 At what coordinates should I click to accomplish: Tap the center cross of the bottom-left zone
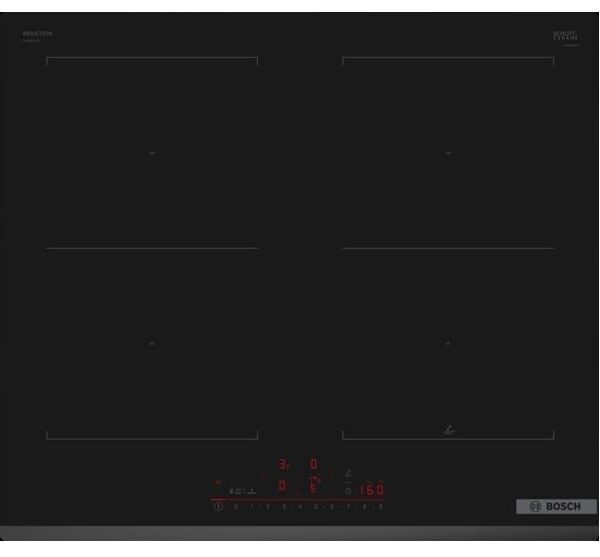(152, 343)
